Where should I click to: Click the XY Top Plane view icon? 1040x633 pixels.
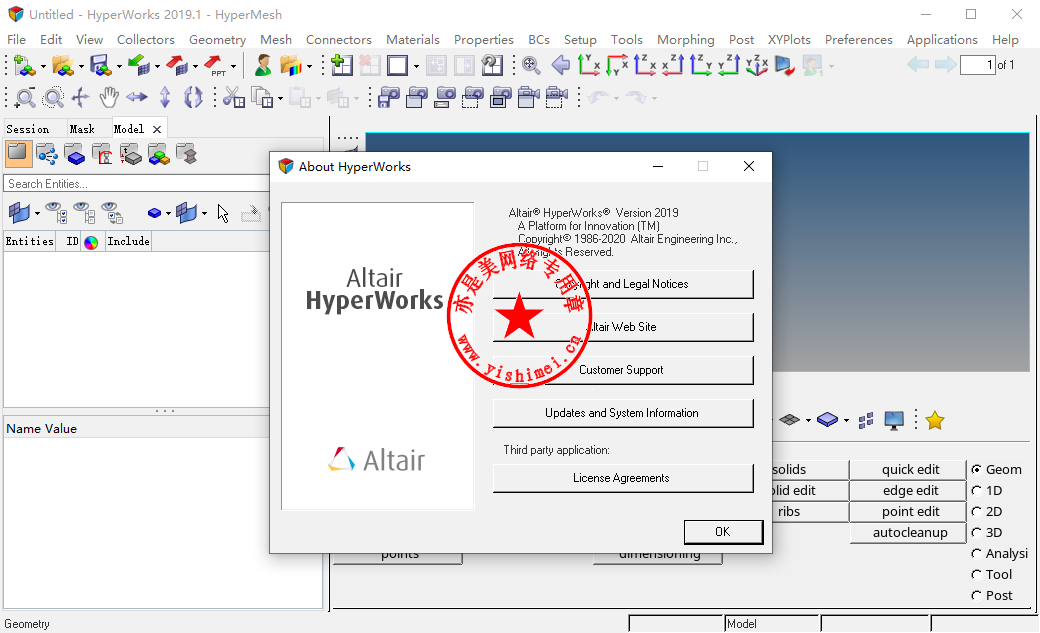[589, 65]
